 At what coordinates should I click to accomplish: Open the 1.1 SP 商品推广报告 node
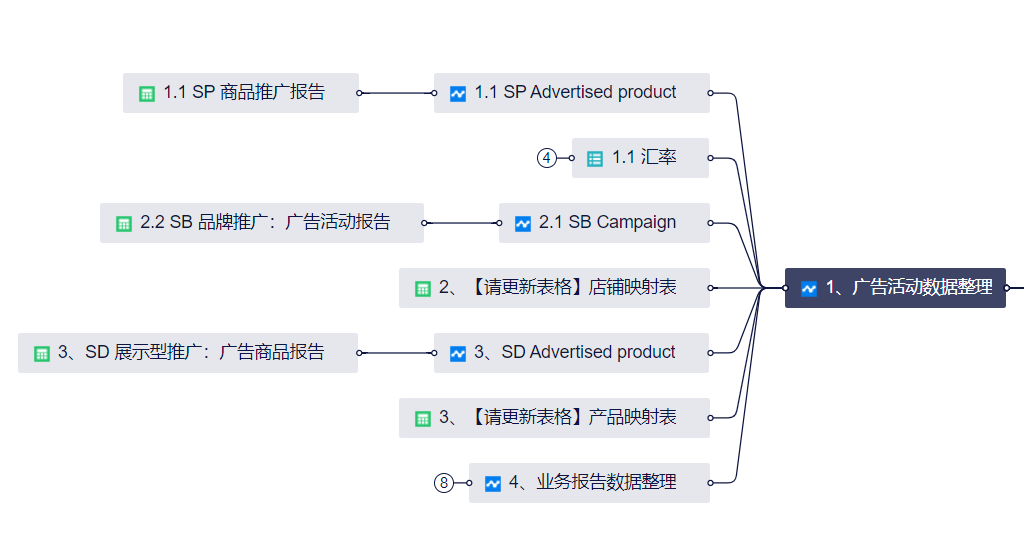point(244,92)
